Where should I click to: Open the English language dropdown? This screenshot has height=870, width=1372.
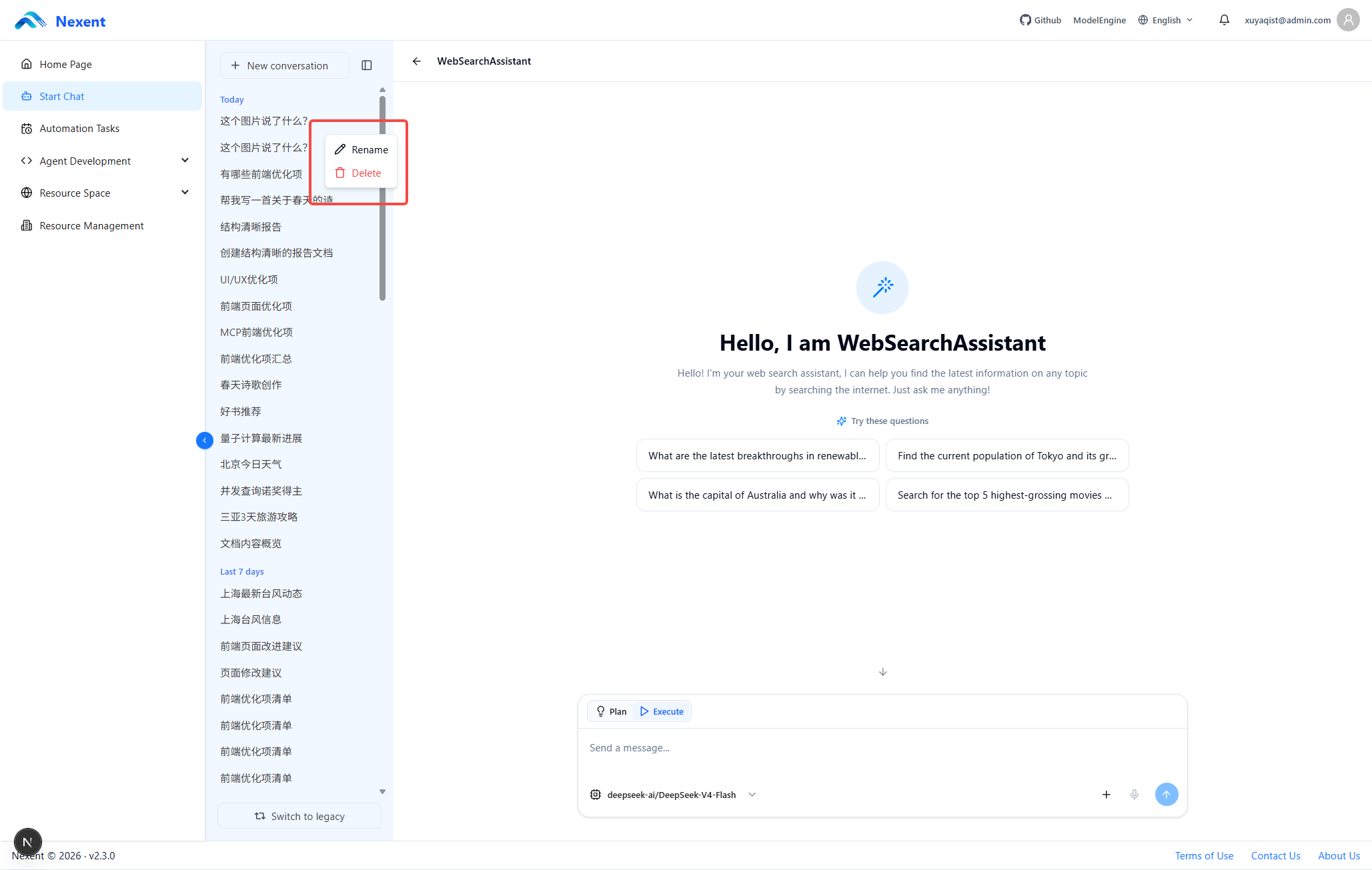pyautogui.click(x=1166, y=20)
